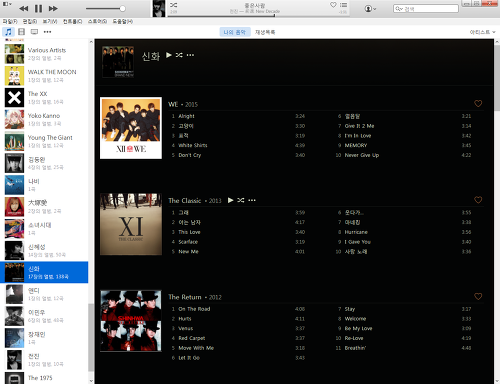Click the Never Give Up track

click(362, 155)
